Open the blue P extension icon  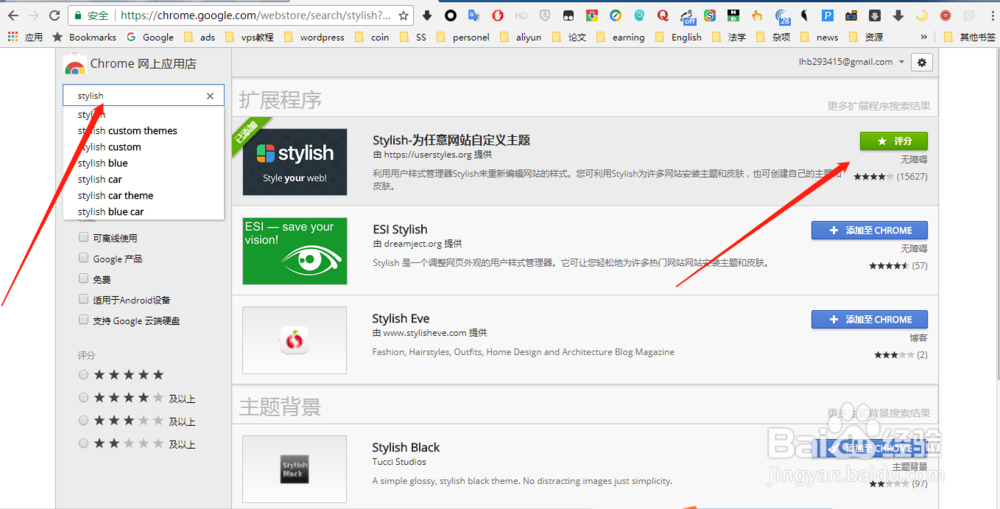[x=828, y=15]
